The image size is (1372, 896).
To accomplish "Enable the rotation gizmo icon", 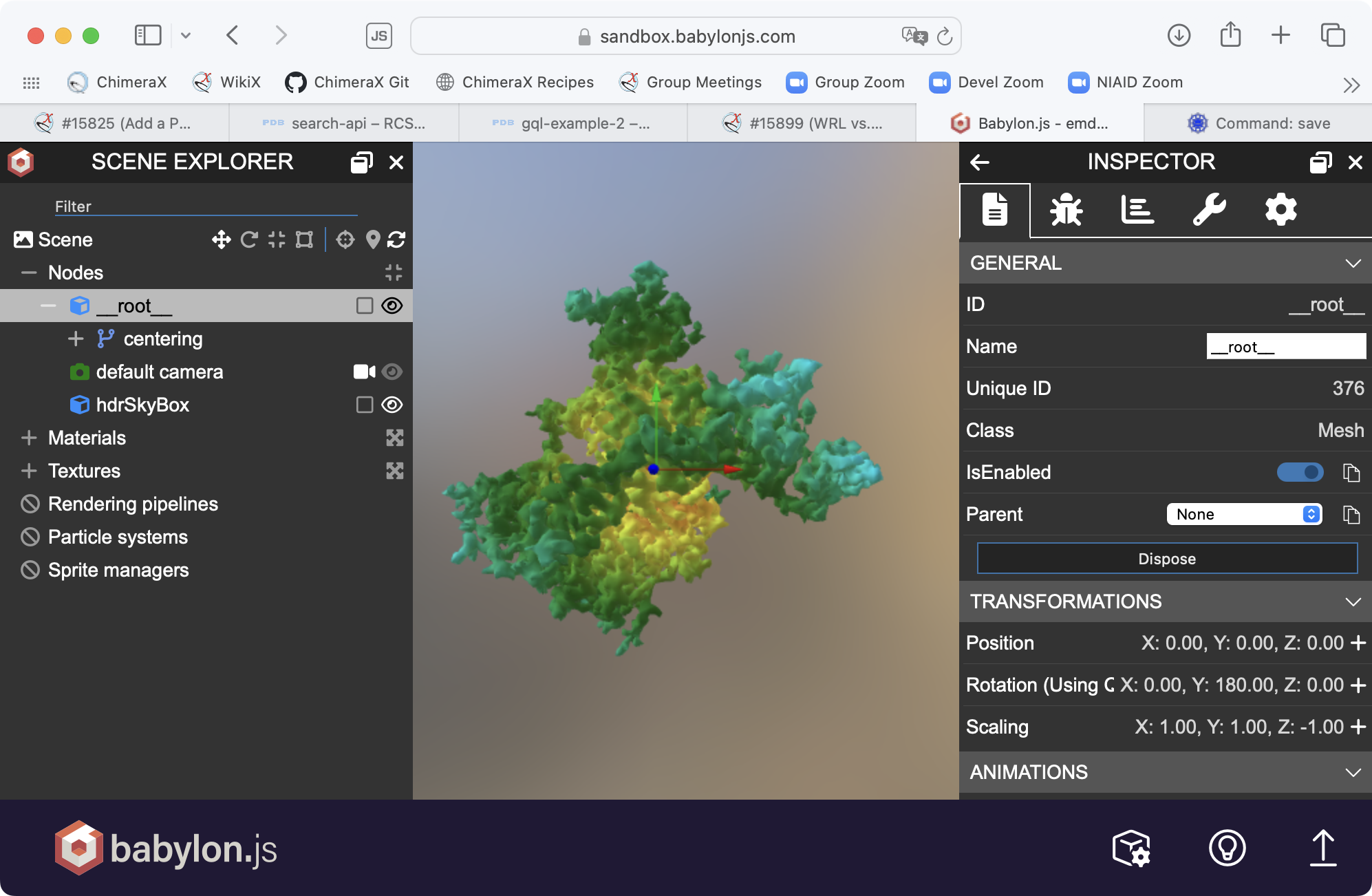I will tap(249, 239).
